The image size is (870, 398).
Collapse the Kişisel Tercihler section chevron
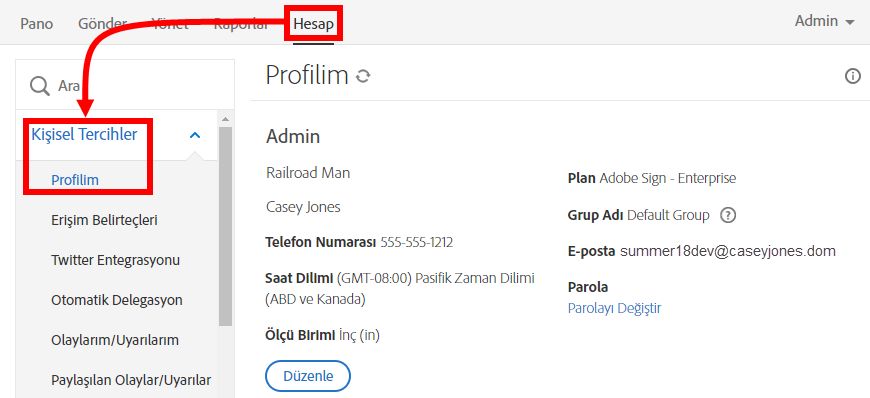pyautogui.click(x=195, y=135)
